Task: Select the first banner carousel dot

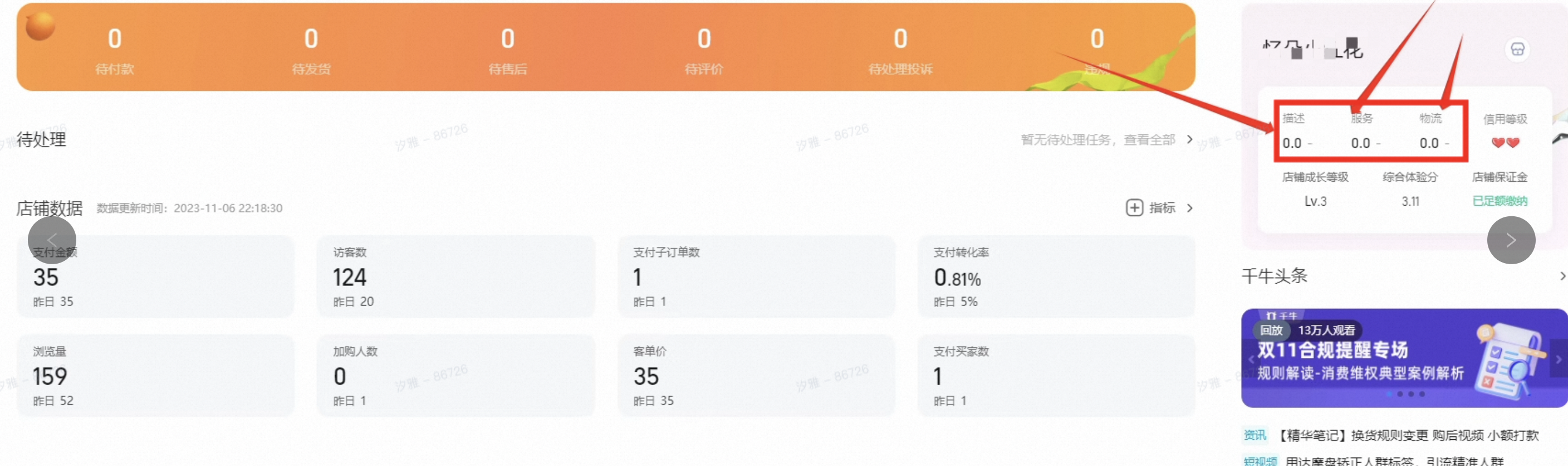Action: coord(1389,394)
